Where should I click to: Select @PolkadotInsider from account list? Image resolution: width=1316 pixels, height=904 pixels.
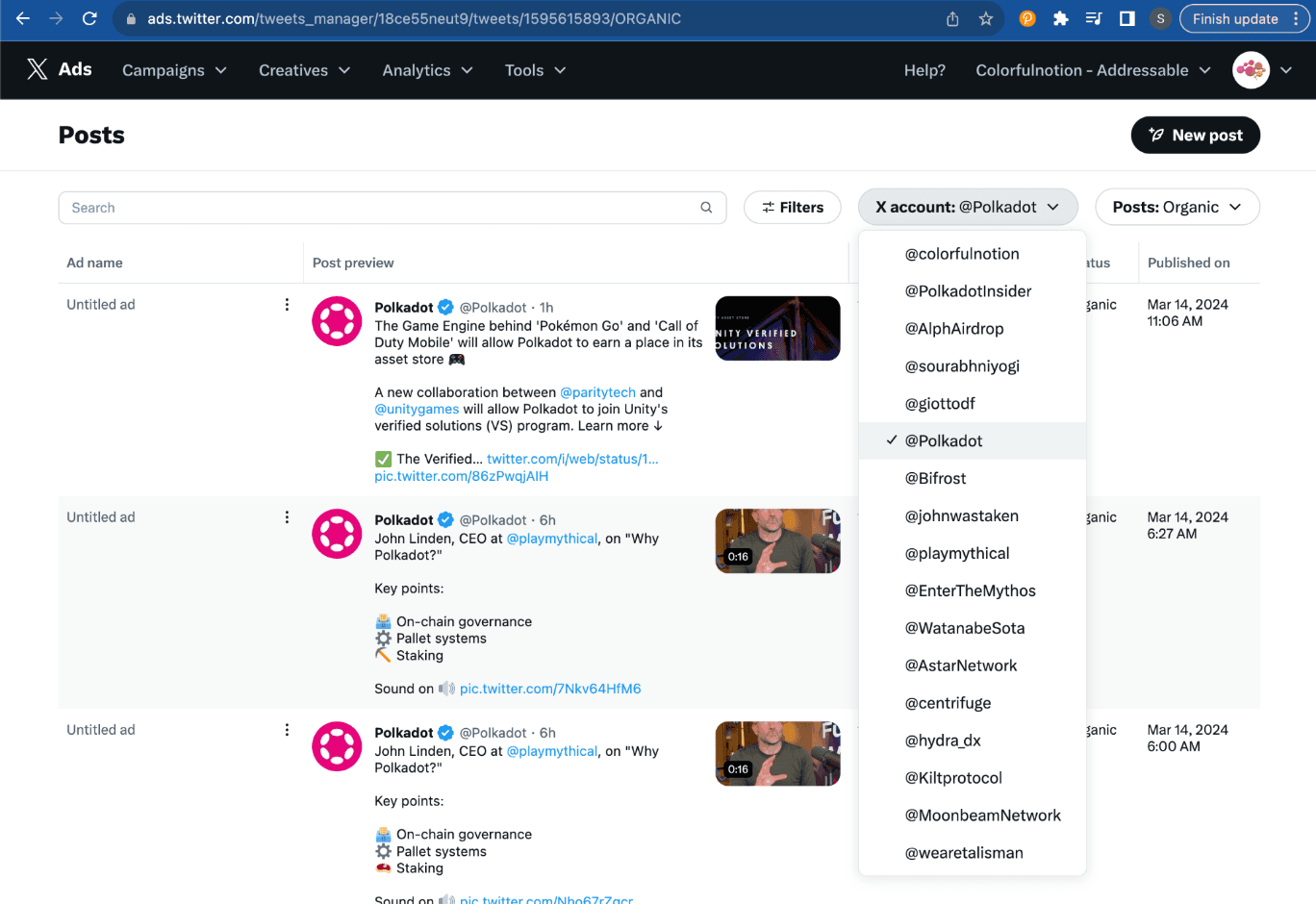point(973,291)
